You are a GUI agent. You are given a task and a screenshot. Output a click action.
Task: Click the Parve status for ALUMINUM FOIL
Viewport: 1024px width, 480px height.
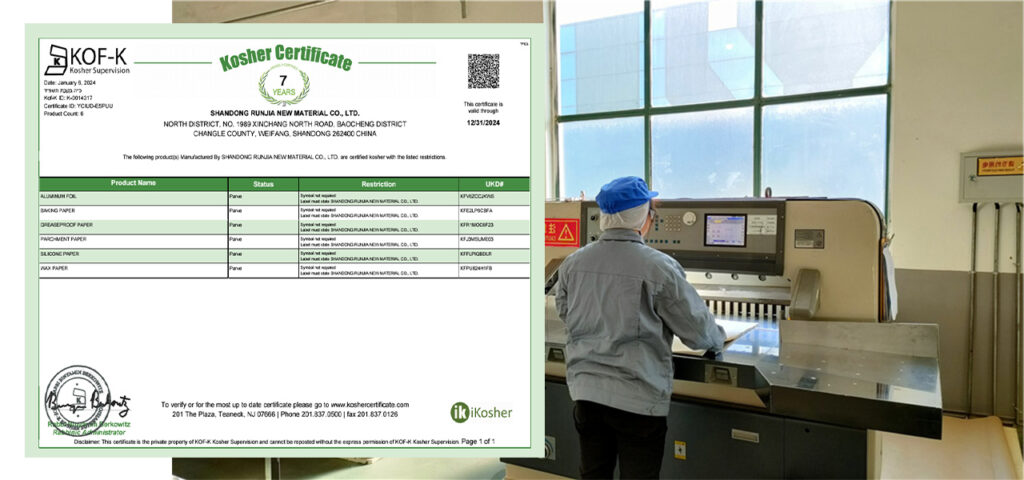pos(235,196)
